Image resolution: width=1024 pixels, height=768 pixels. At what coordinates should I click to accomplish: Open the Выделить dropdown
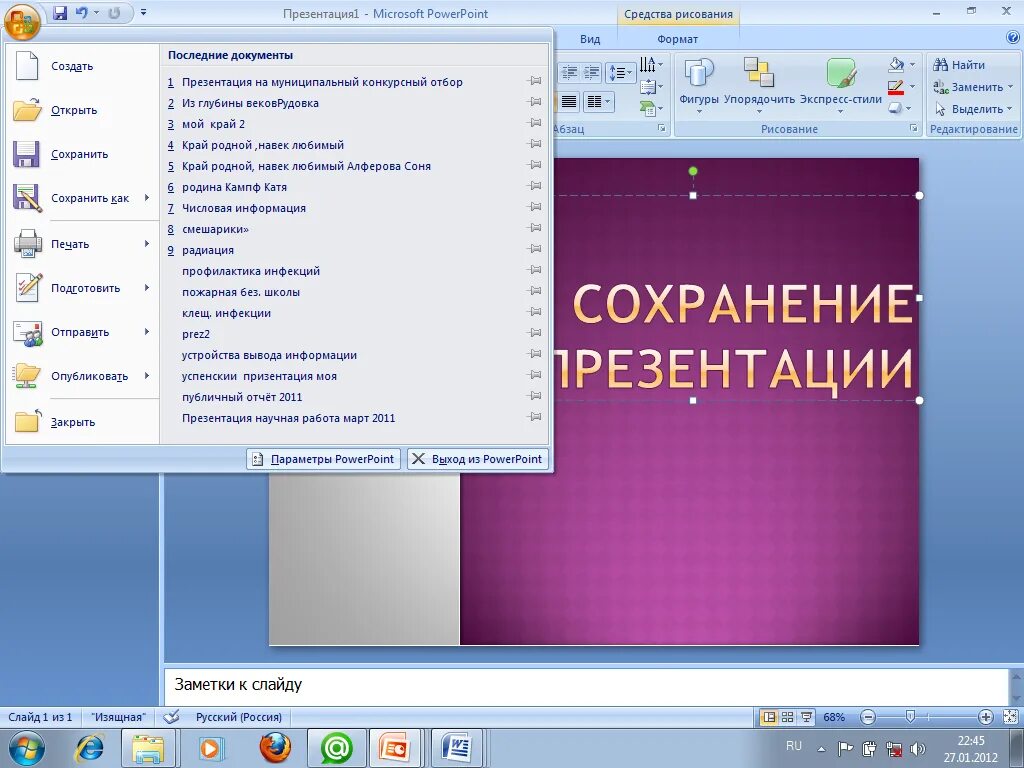click(x=973, y=109)
